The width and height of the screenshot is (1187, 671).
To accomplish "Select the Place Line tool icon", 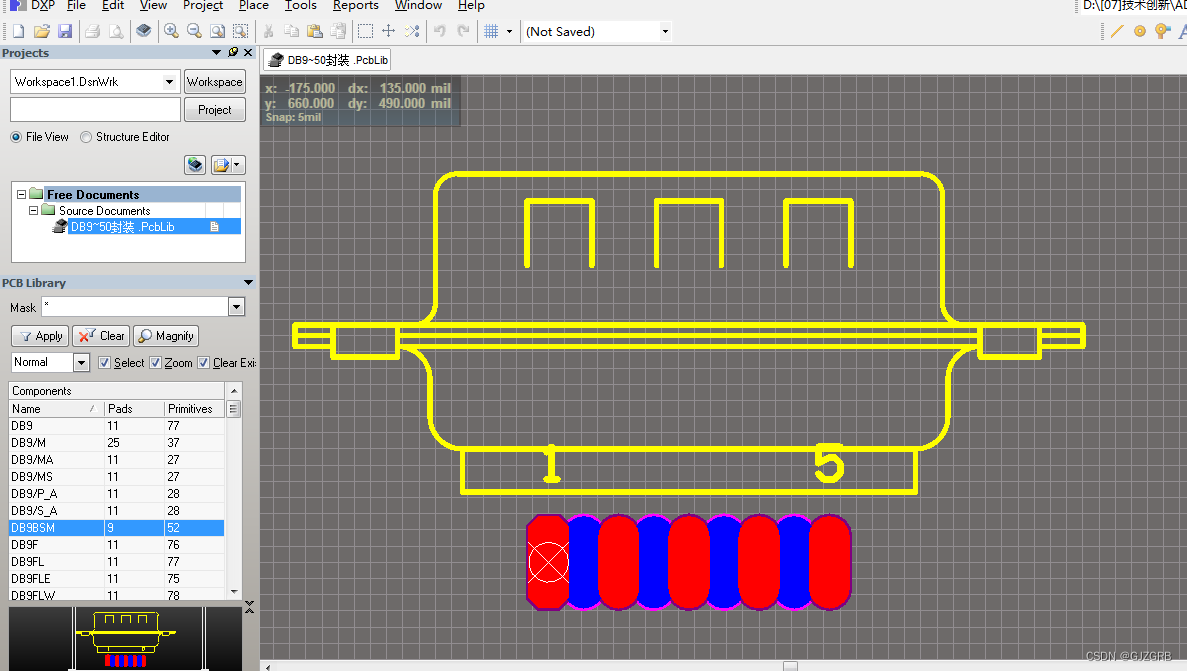I will 1117,31.
